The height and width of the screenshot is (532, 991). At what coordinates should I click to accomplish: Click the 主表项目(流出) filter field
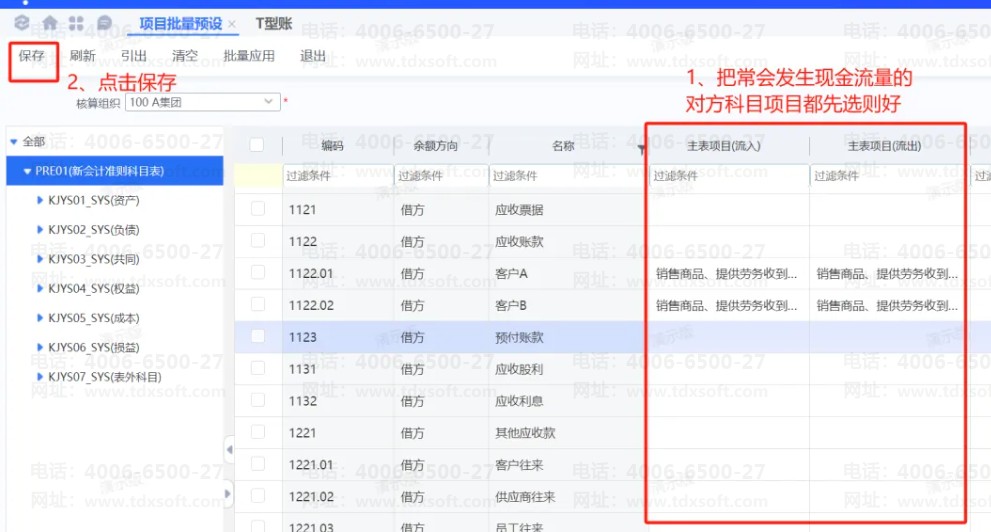pos(888,176)
